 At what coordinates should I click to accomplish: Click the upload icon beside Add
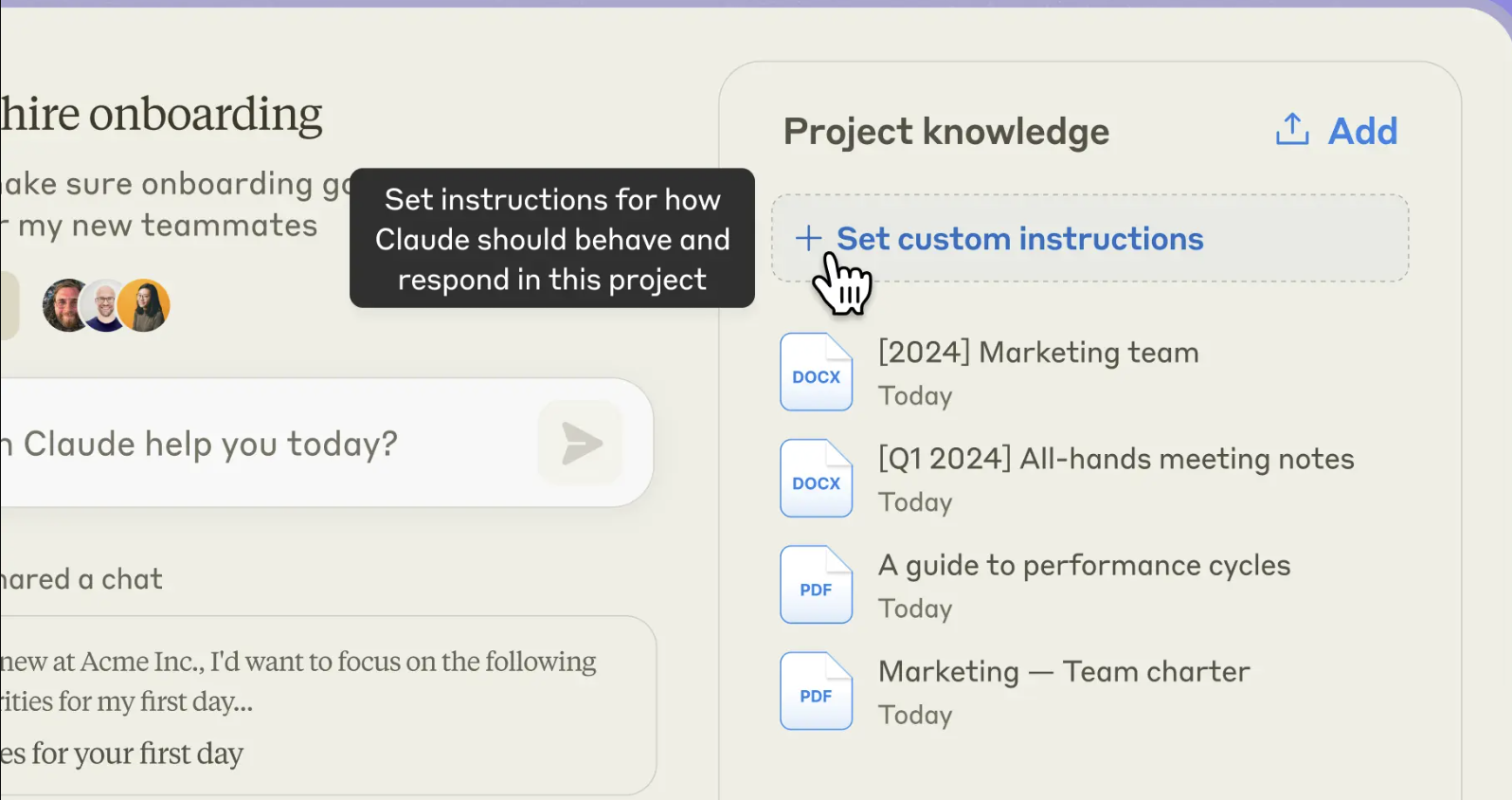pos(1291,130)
